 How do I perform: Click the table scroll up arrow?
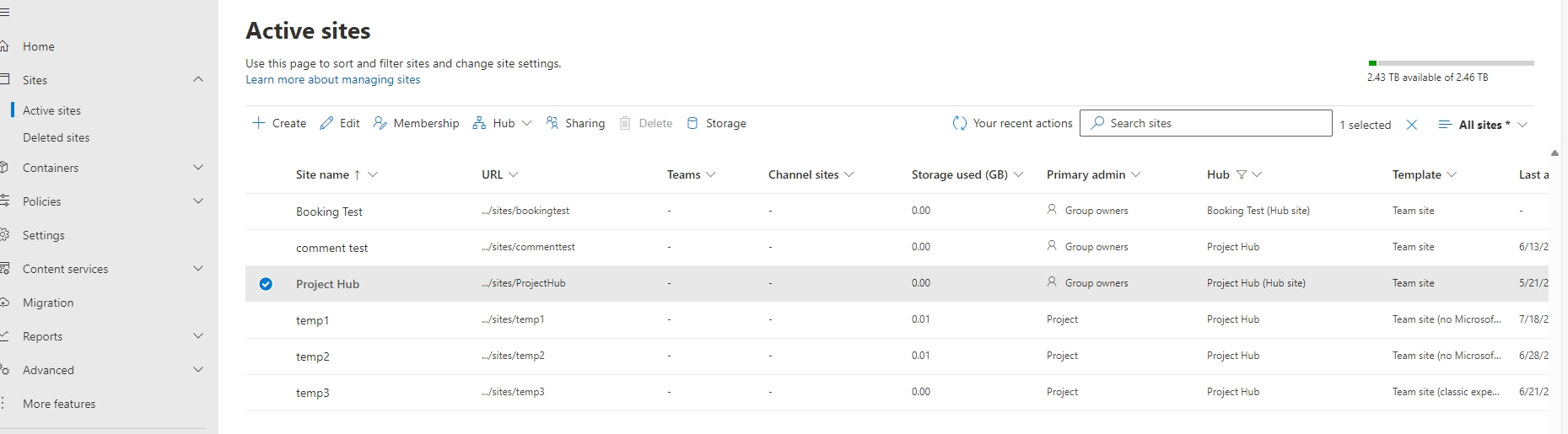pyautogui.click(x=1555, y=153)
